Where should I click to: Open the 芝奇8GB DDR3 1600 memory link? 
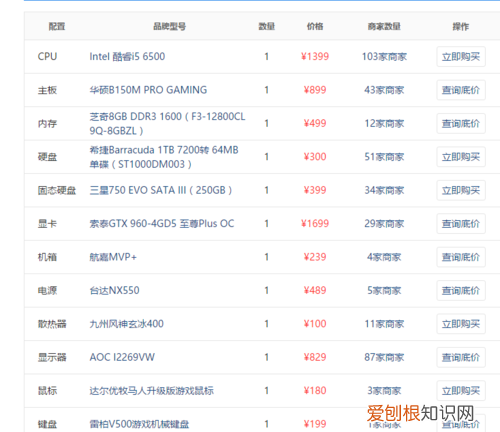[167, 124]
